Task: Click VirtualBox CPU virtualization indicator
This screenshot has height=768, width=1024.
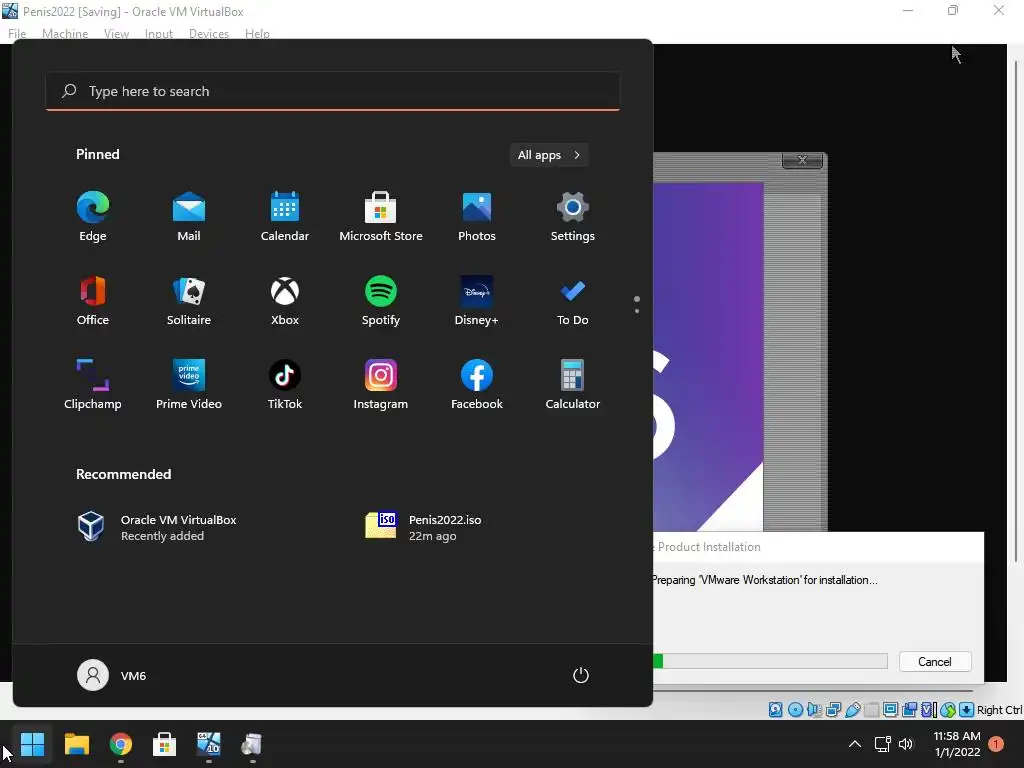Action: coord(929,709)
